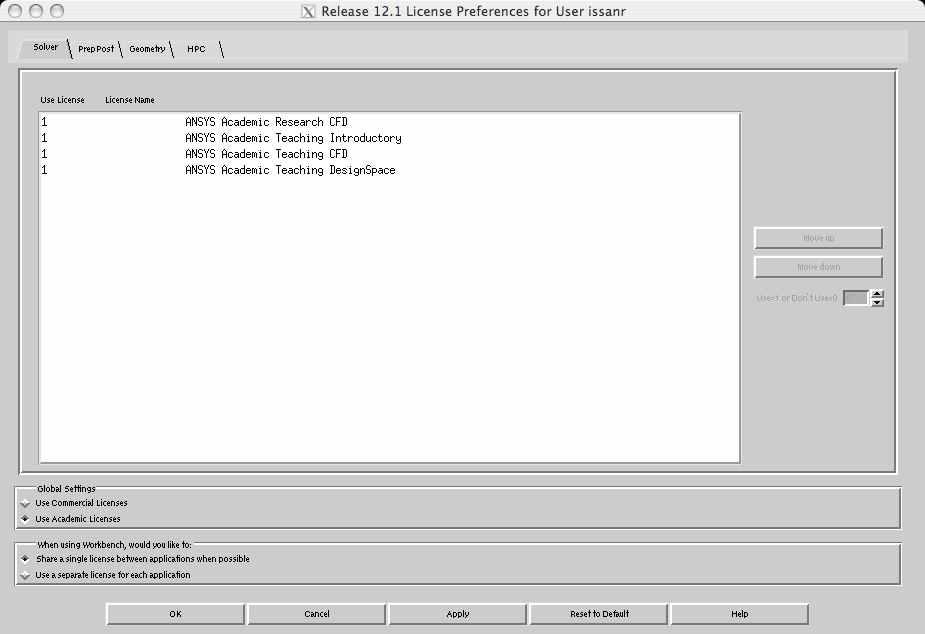The height and width of the screenshot is (634, 925).
Task: Increment the Use/Don't Use spinner up arrow
Action: click(x=878, y=294)
